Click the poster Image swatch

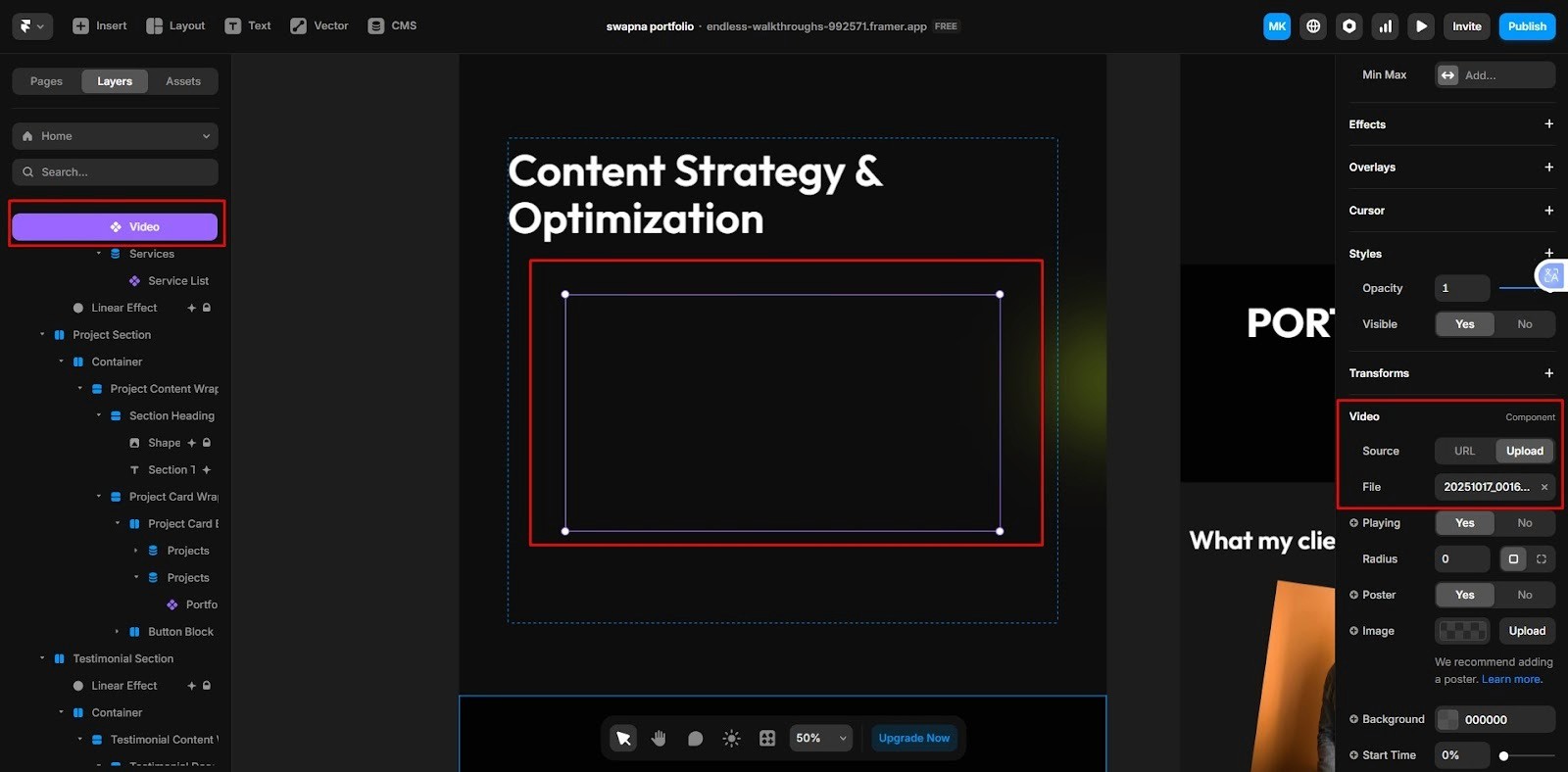pyautogui.click(x=1462, y=631)
